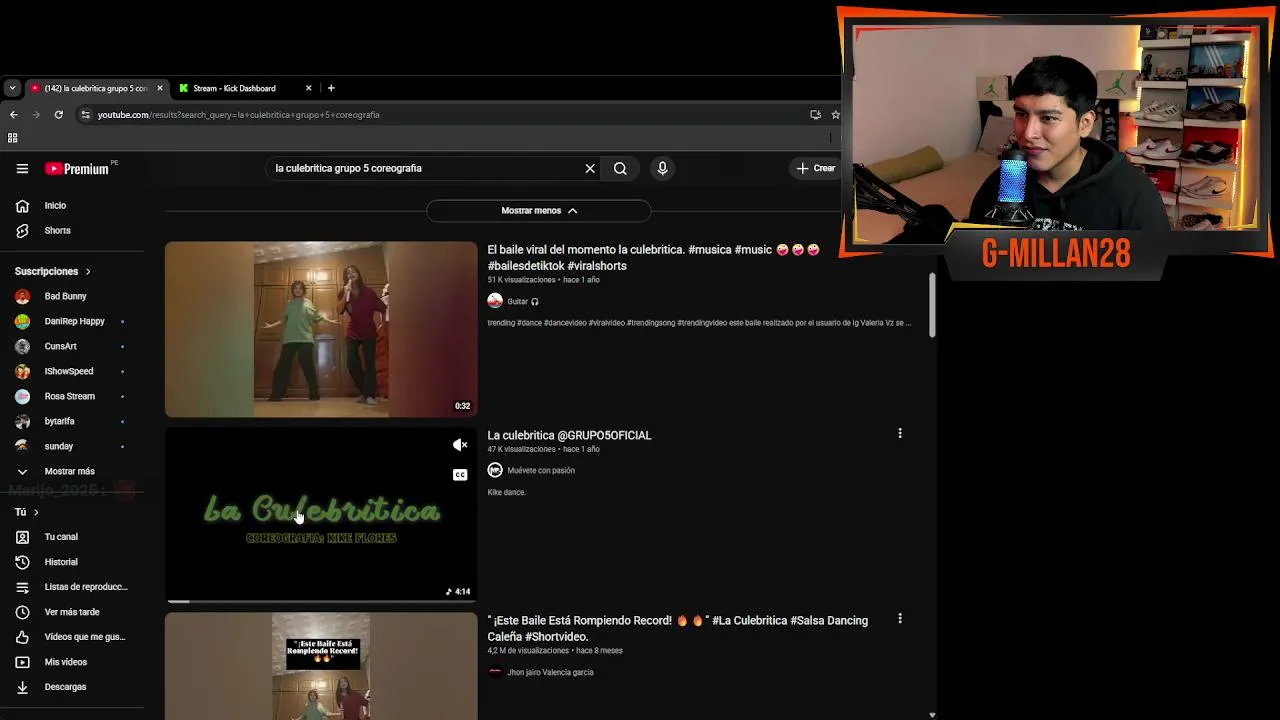Go back in the browser
1280x720 pixels.
[x=14, y=114]
